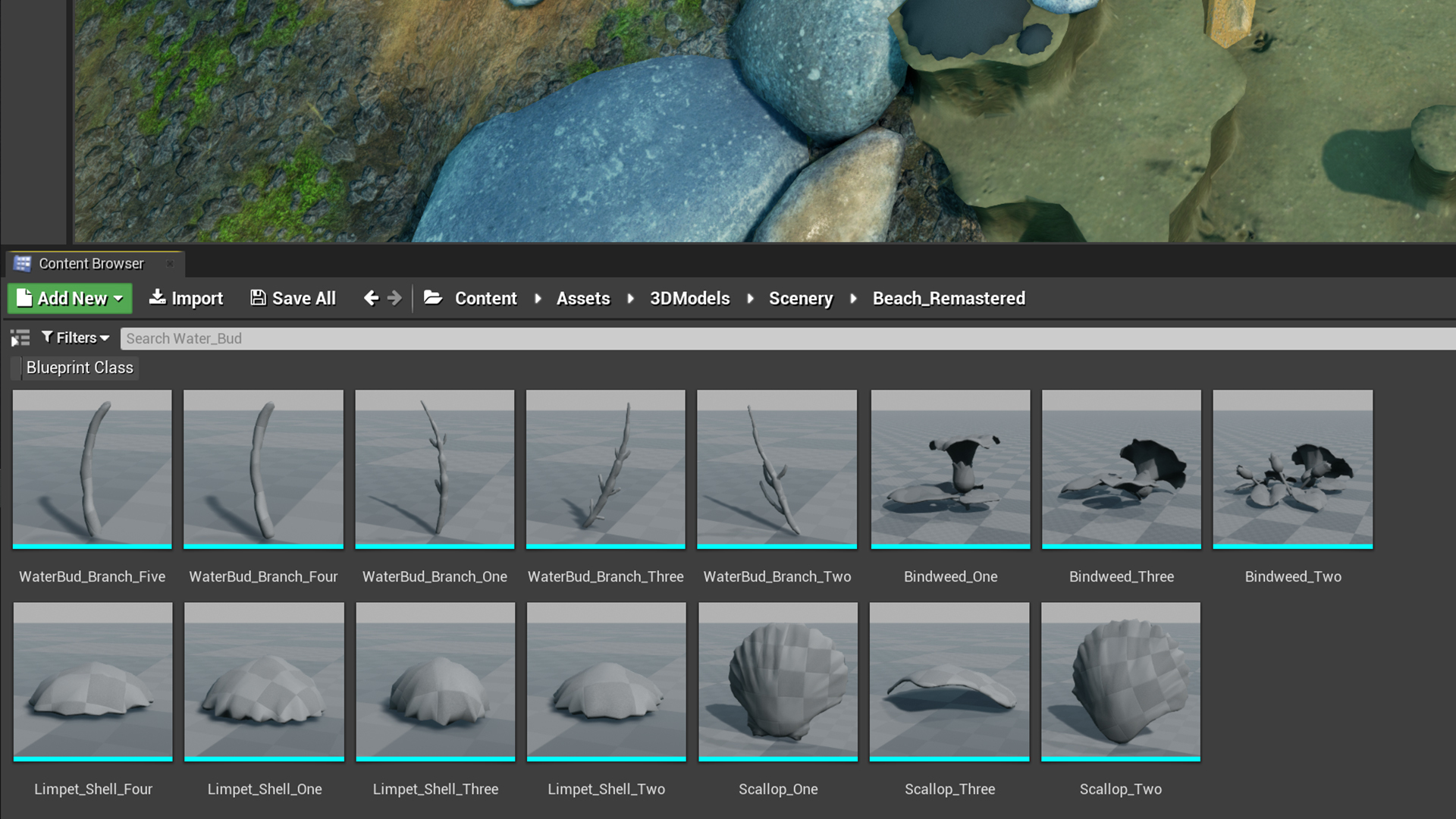Expand the arrow after Content breadcrumb
The width and height of the screenshot is (1456, 819).
click(538, 298)
